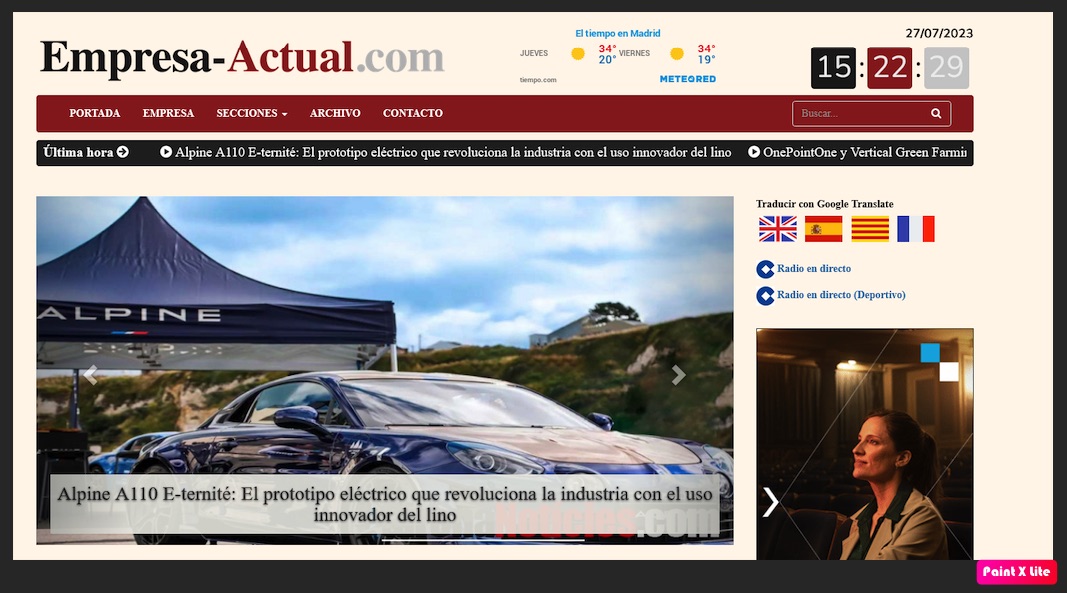Go to previous slide in carousel

91,374
